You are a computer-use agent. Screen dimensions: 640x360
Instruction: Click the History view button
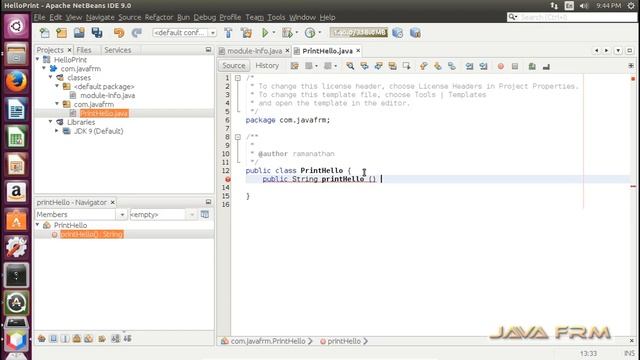click(x=267, y=66)
